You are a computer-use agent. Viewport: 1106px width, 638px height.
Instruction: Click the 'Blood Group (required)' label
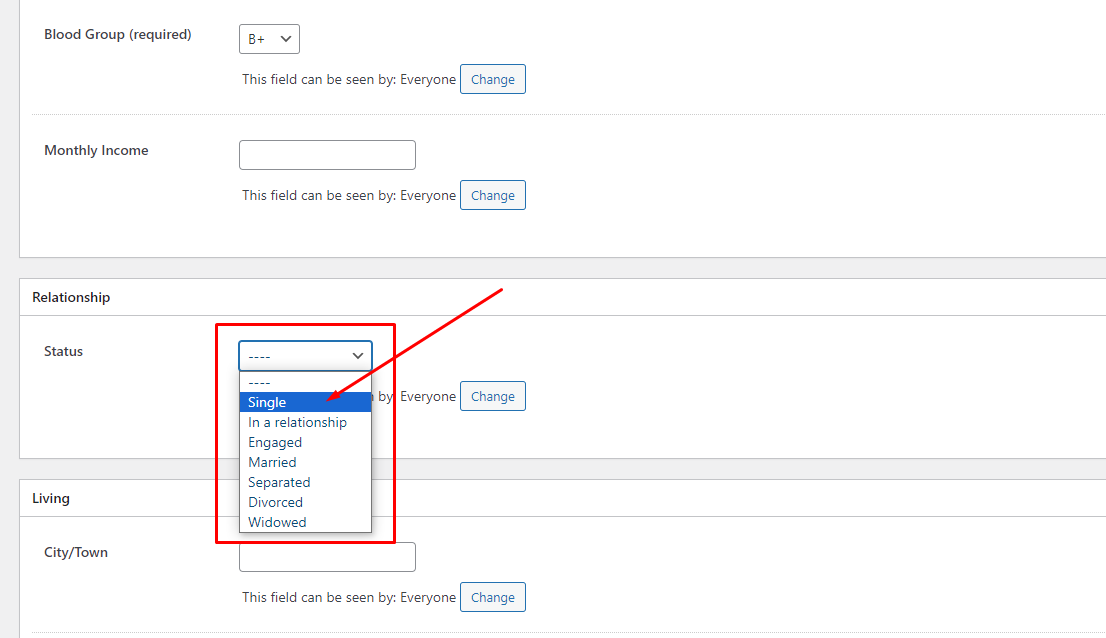(118, 35)
